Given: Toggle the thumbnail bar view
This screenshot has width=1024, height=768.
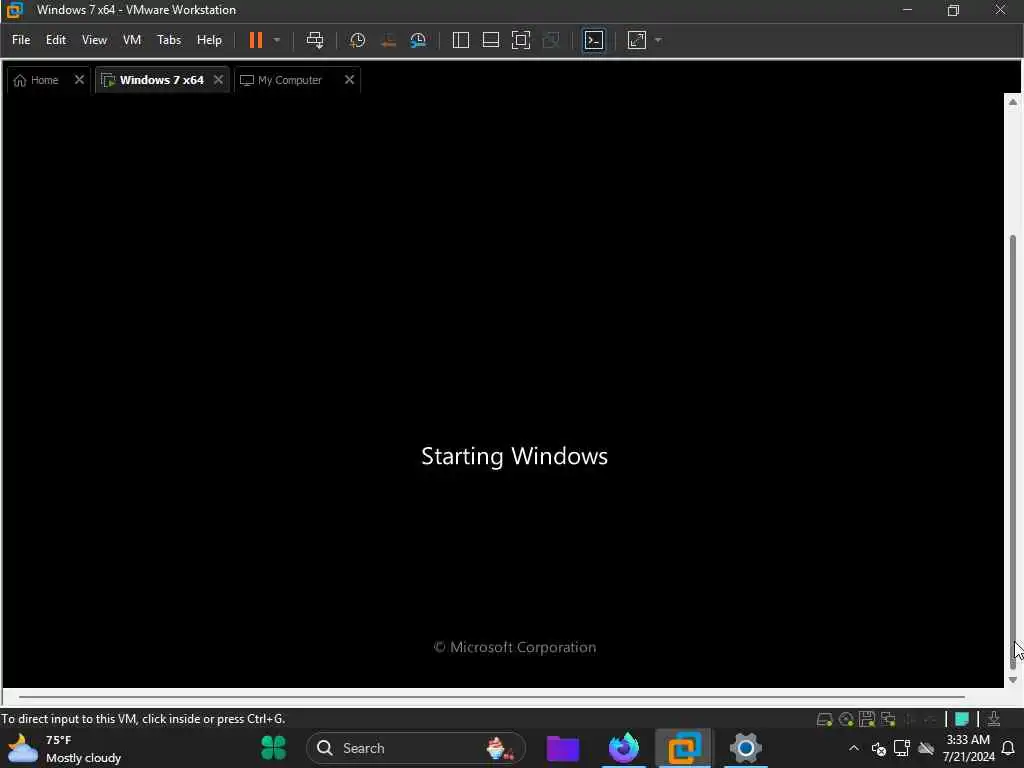Looking at the screenshot, I should [x=490, y=40].
